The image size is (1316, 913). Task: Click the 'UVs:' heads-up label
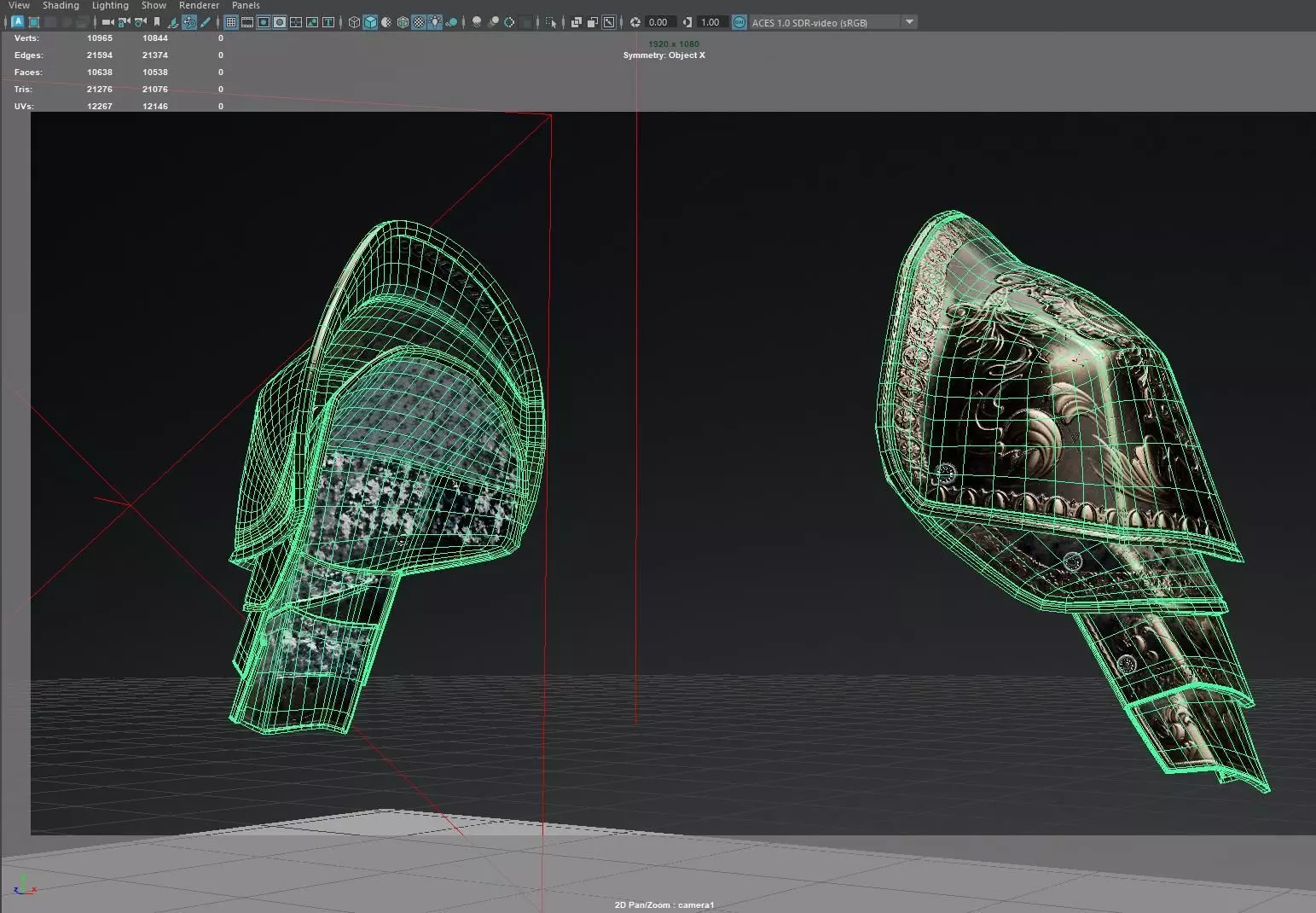pyautogui.click(x=24, y=107)
